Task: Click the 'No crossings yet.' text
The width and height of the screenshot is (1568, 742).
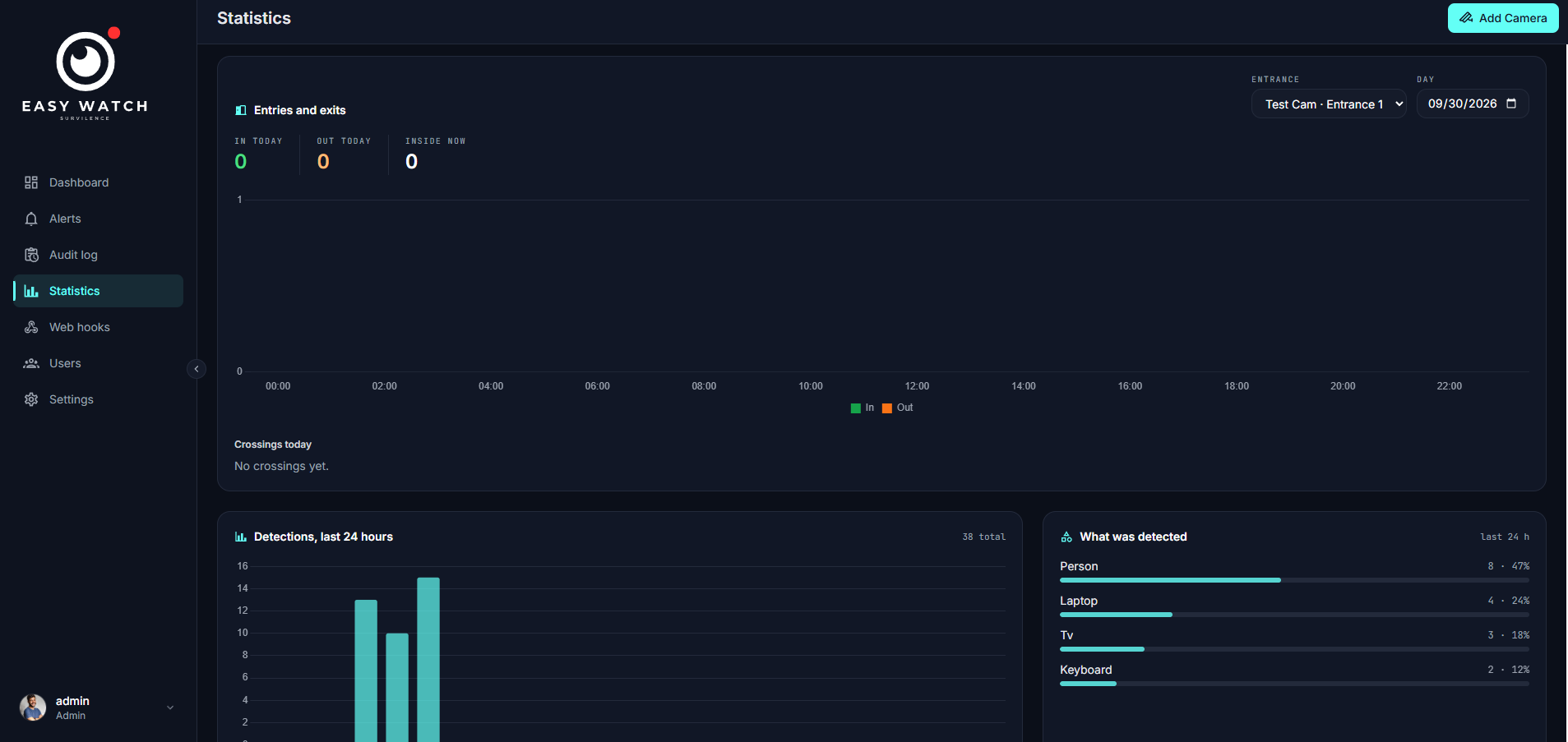Action: tap(281, 466)
